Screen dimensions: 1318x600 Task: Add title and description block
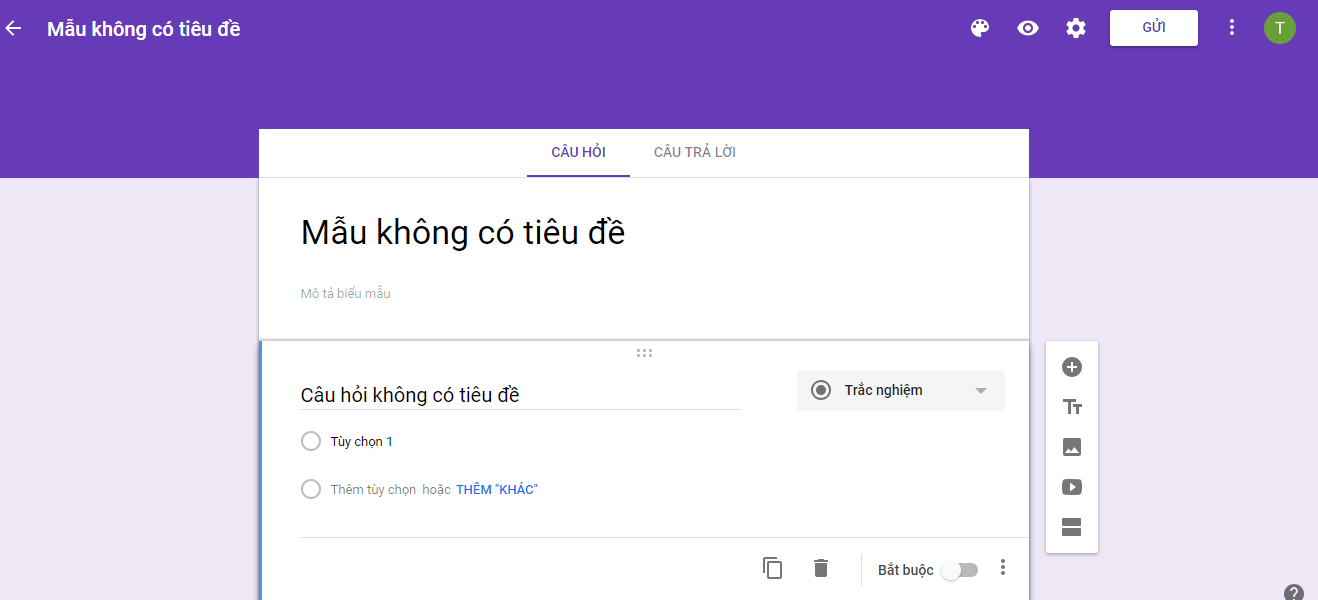1072,407
